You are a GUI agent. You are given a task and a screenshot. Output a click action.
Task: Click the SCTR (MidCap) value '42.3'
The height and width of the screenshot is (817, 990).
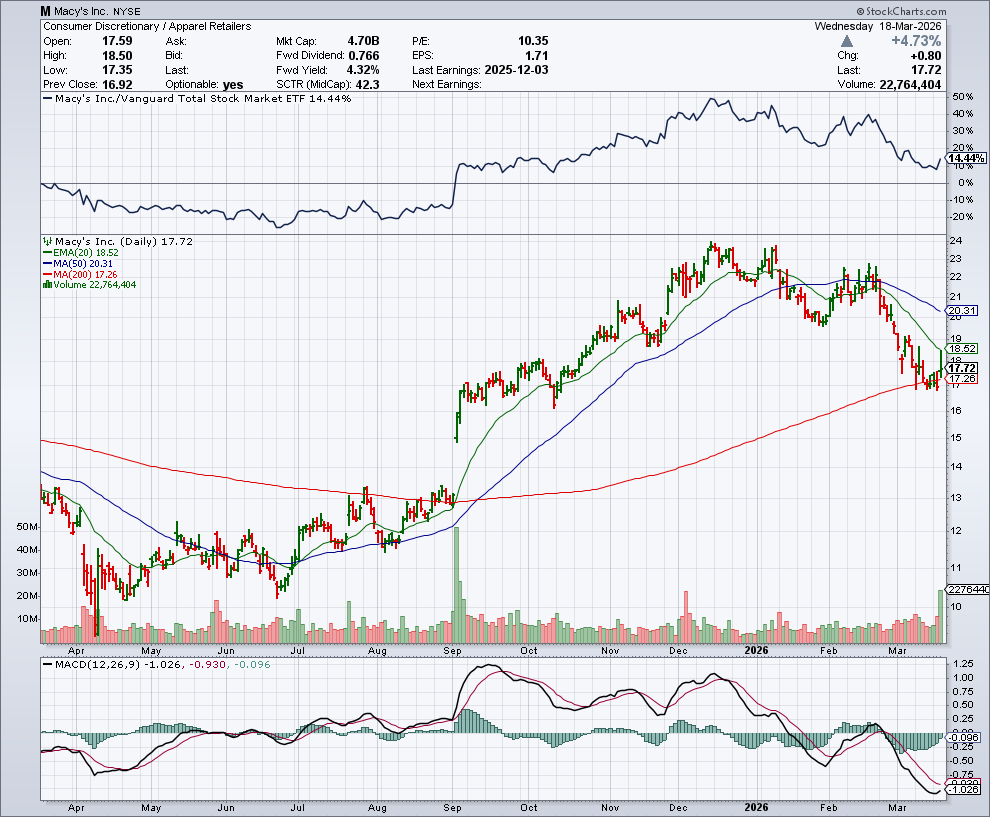(367, 85)
